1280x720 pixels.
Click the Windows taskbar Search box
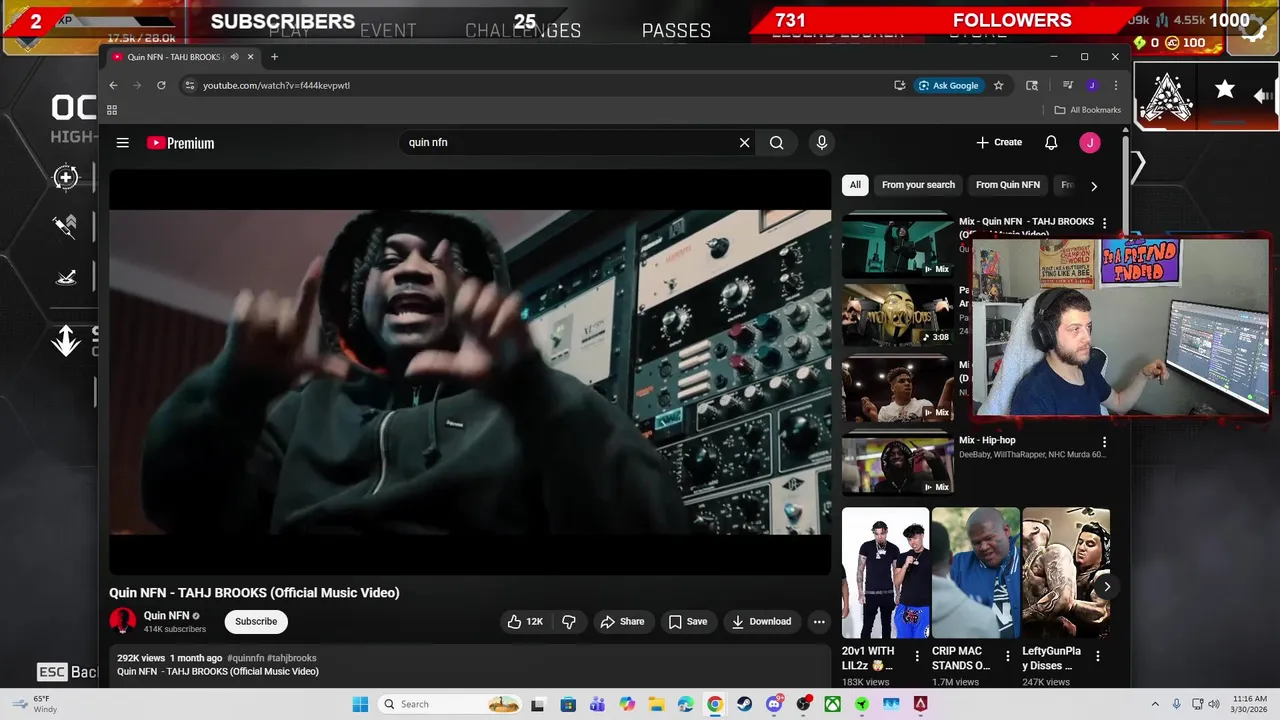(x=450, y=704)
